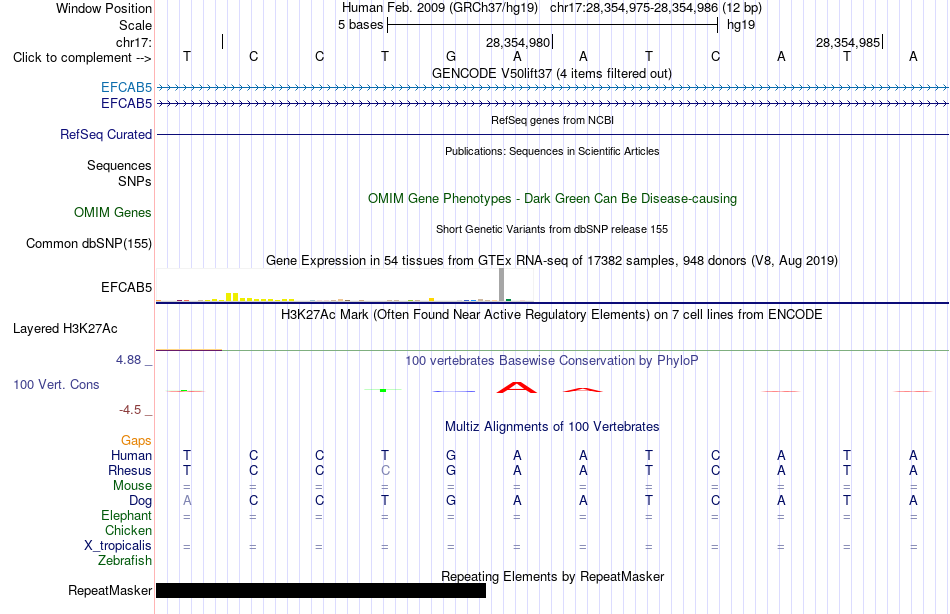Click 'Multiz Alignments of 100 Vertebrates' title
Viewport: 950px width, 614px height.
(x=552, y=427)
